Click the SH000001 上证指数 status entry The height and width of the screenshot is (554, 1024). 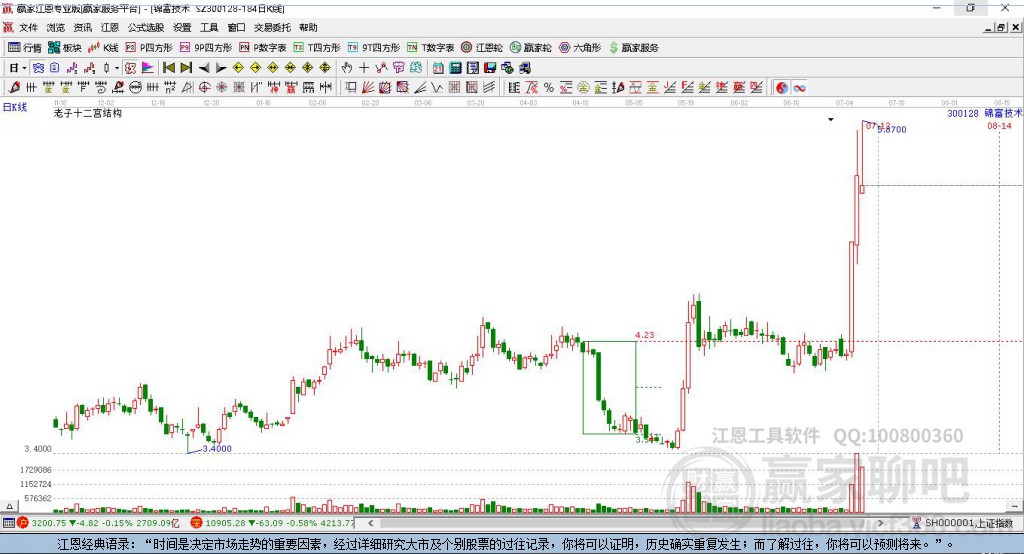967,523
